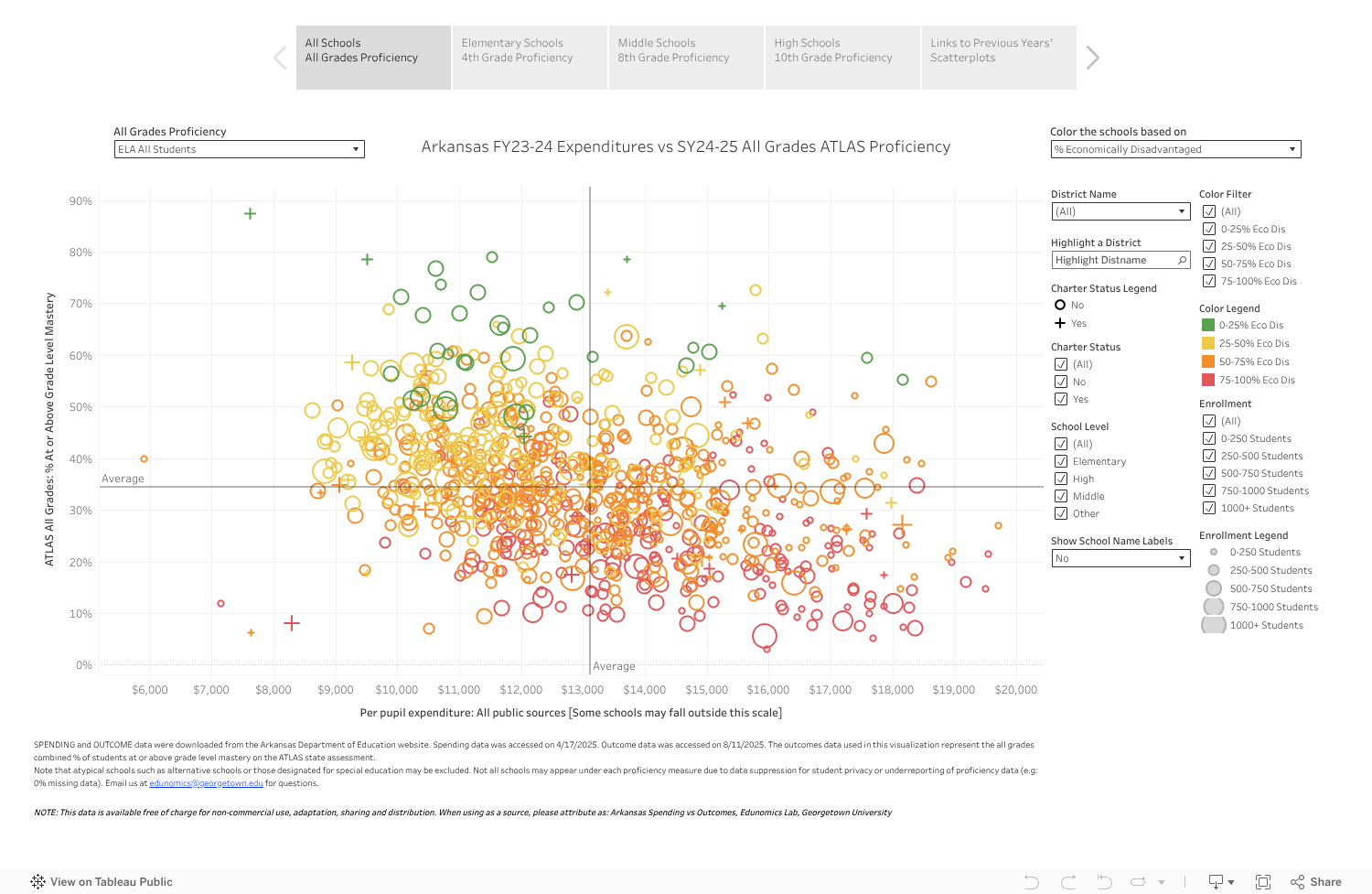Screen dimensions: 1372x894
Task: Click the Tableau logo at bottom left
Action: pyautogui.click(x=38, y=881)
